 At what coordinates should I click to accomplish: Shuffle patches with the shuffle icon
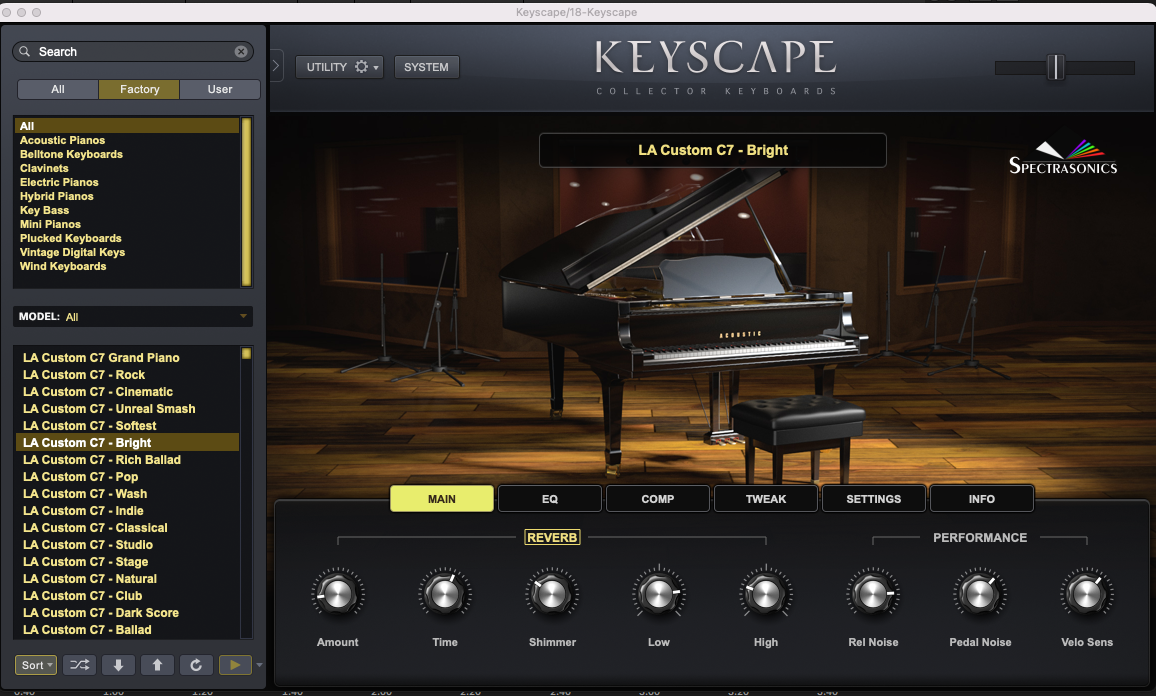[x=79, y=665]
